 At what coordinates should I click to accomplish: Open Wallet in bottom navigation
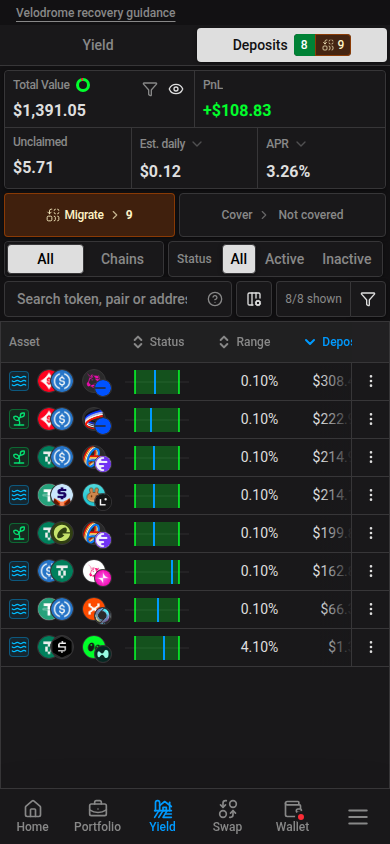(x=293, y=816)
